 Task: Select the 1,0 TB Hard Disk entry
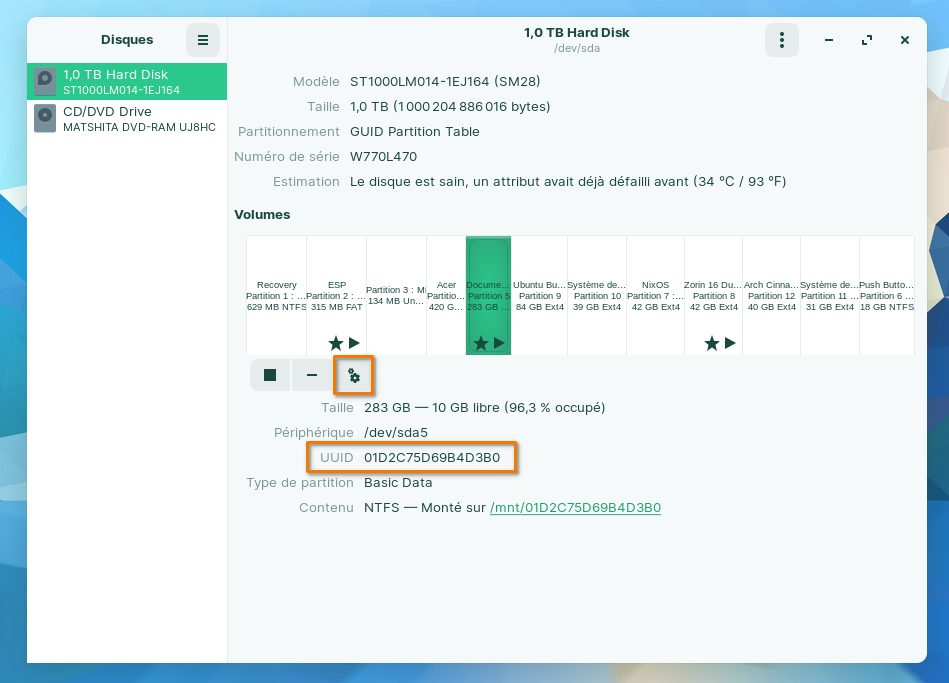pyautogui.click(x=127, y=82)
